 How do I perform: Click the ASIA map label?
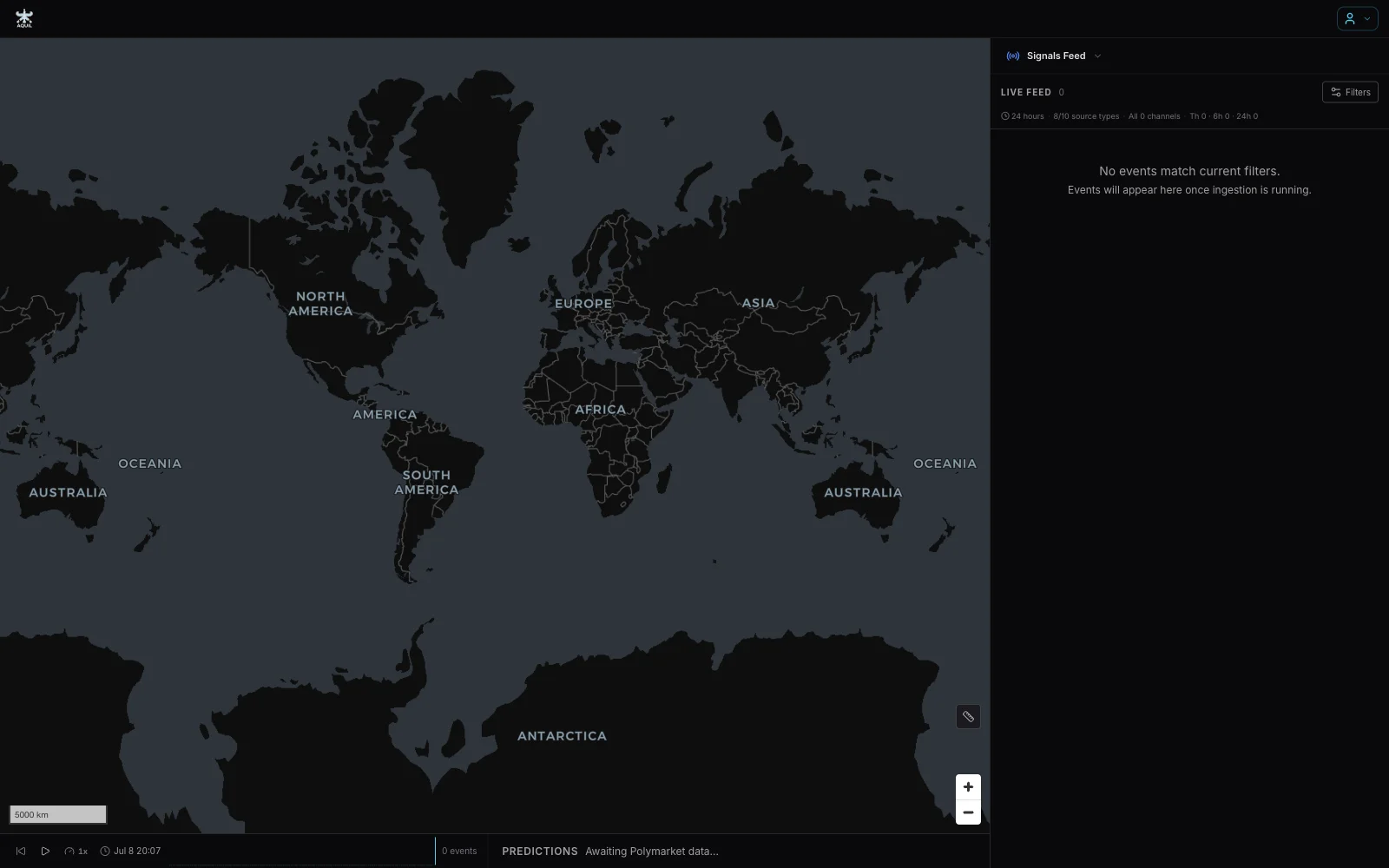758,303
